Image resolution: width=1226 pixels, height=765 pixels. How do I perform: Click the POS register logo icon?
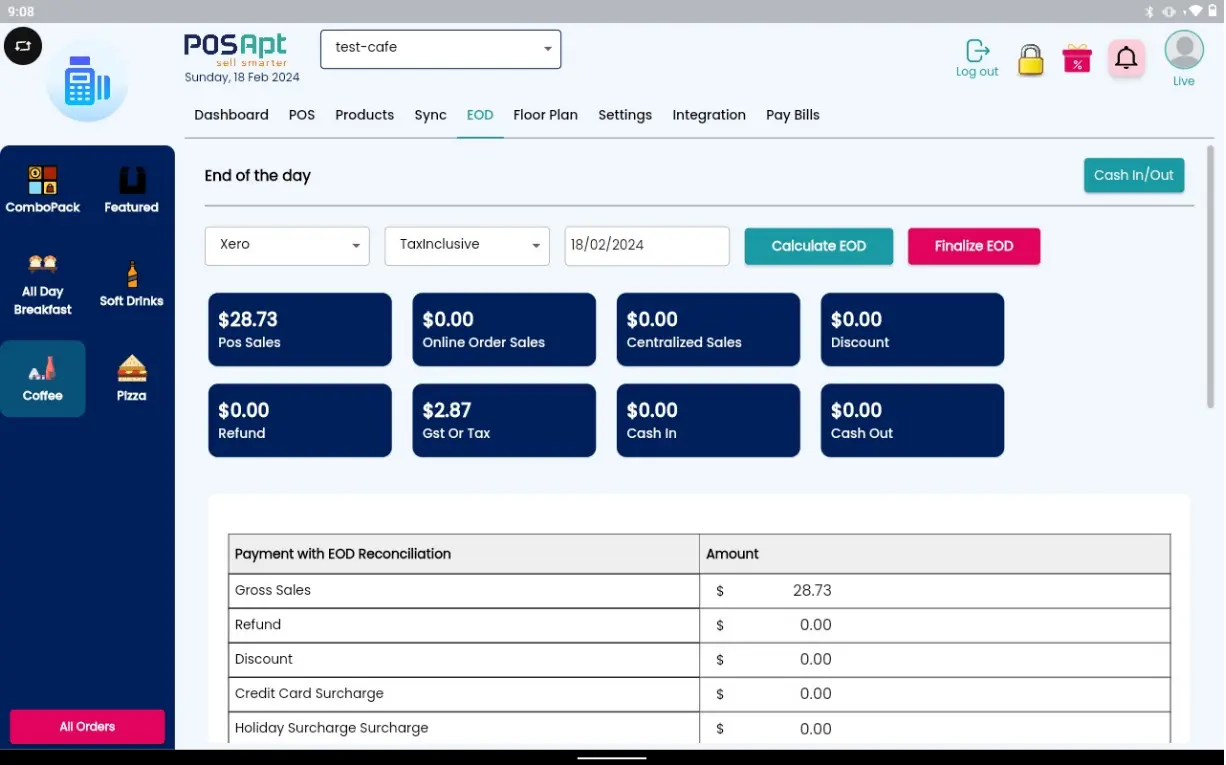pos(87,83)
